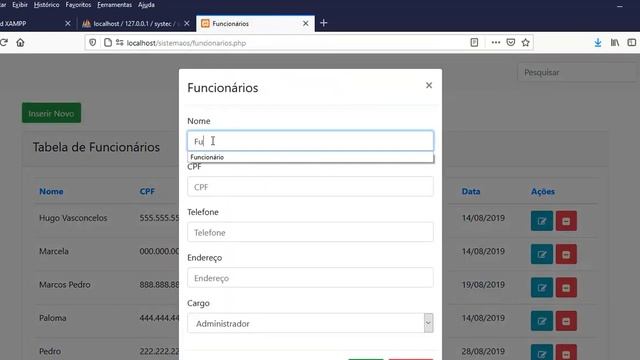640x360 pixels.
Task: Open the library icon
Action: click(x=615, y=42)
